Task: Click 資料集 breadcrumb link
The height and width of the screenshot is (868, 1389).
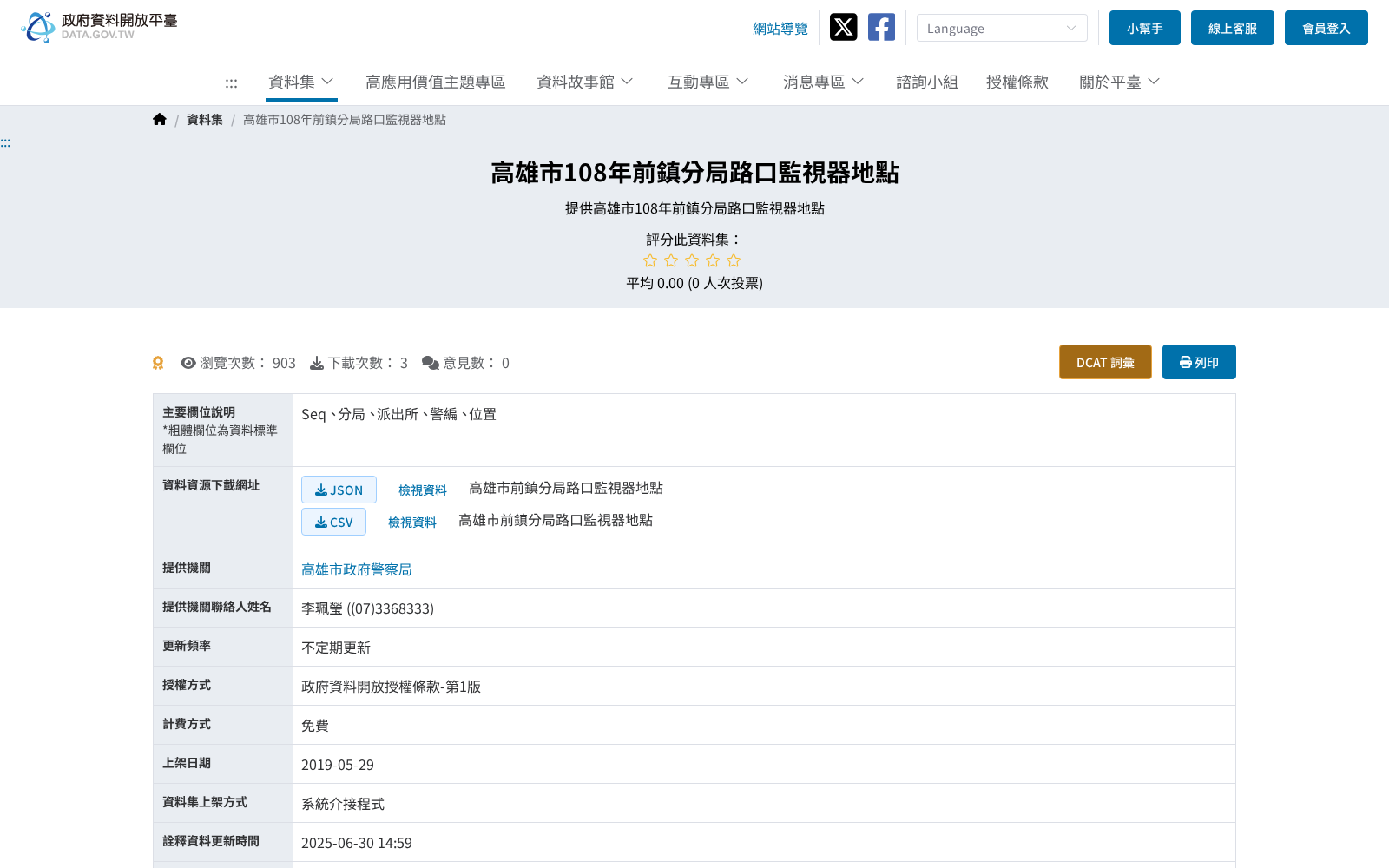Action: point(205,120)
